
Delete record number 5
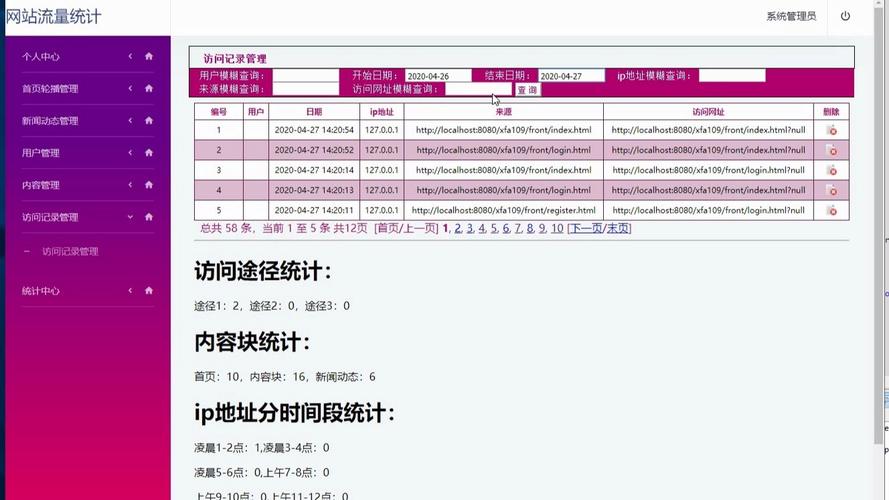click(x=831, y=210)
